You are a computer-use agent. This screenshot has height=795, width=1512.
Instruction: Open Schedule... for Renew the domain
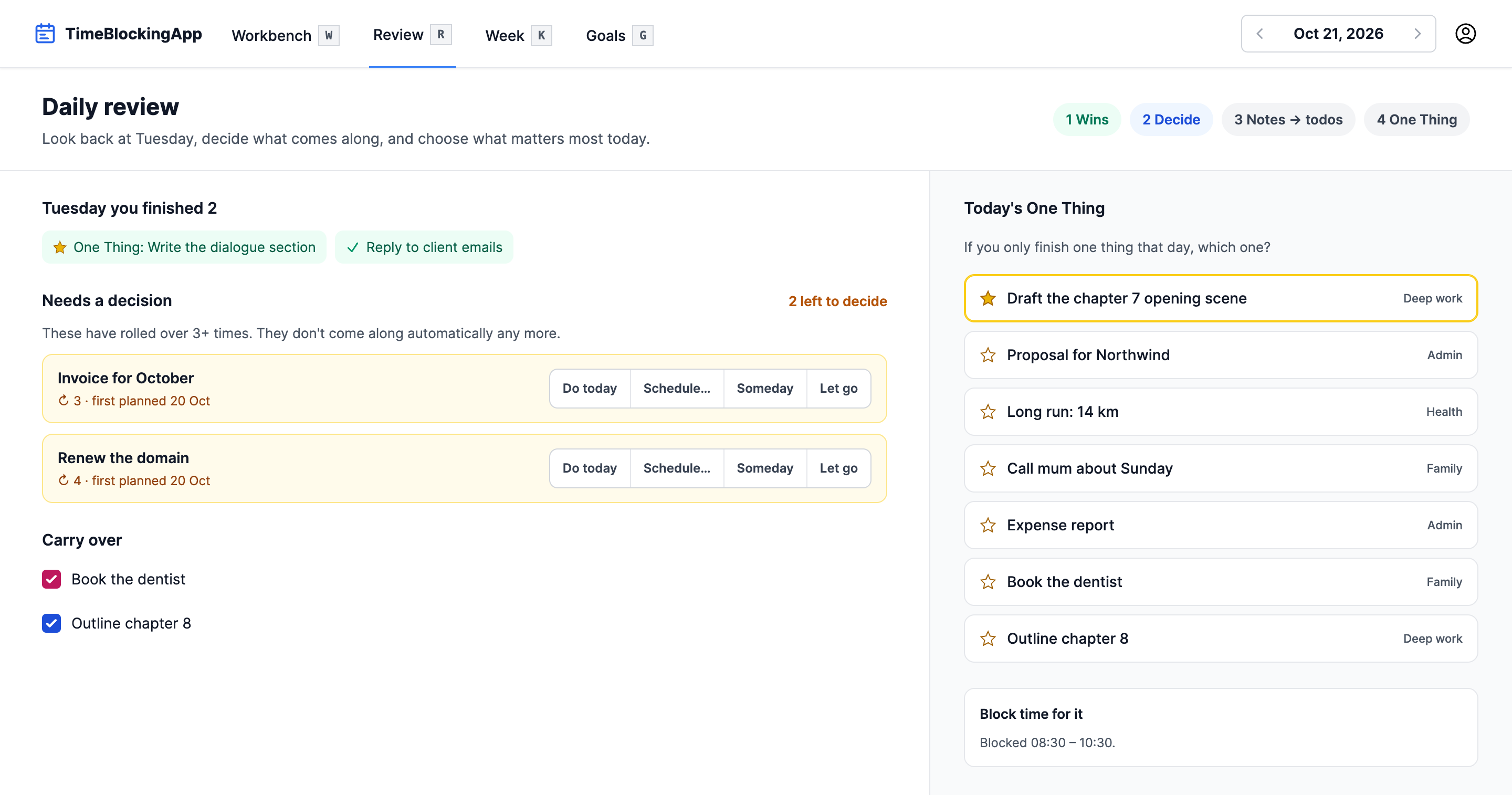click(677, 468)
